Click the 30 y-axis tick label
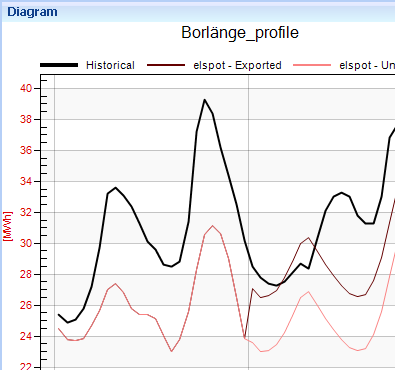395x370 pixels. [x=26, y=243]
